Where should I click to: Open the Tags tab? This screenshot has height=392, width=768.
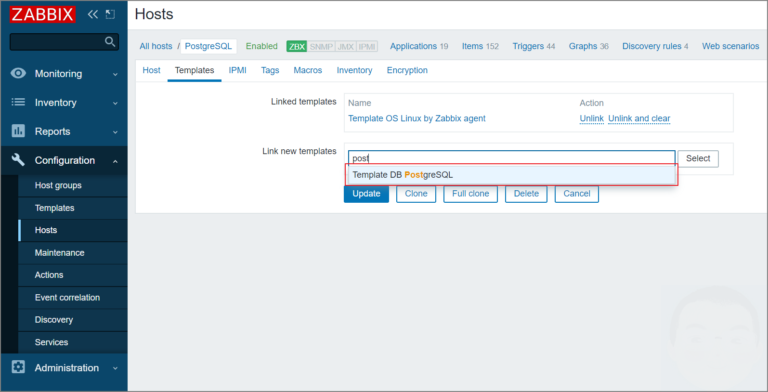[270, 70]
